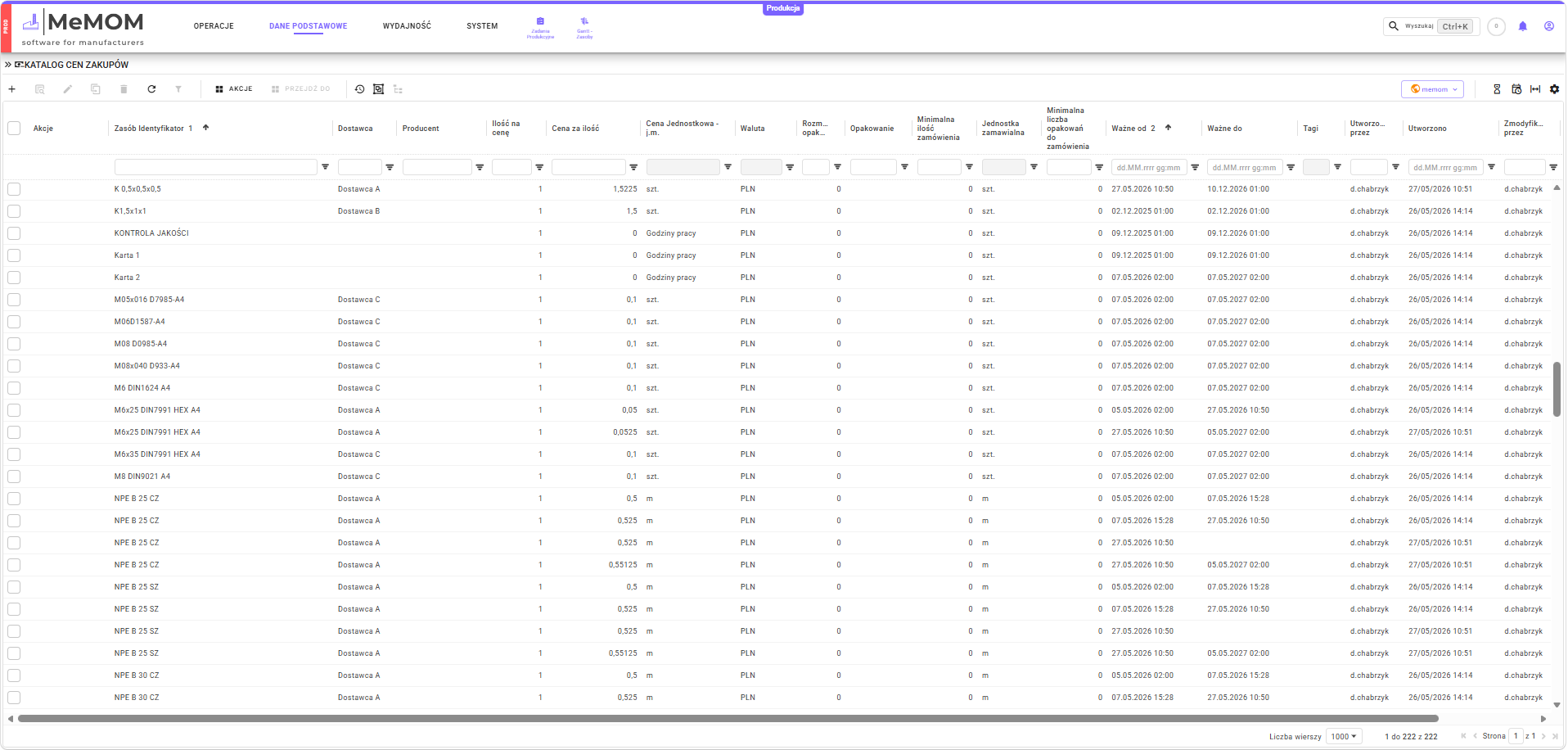This screenshot has width=1568, height=750.
Task: Check the box for KONTROLA JAKOŚCI row
Action: (x=14, y=233)
